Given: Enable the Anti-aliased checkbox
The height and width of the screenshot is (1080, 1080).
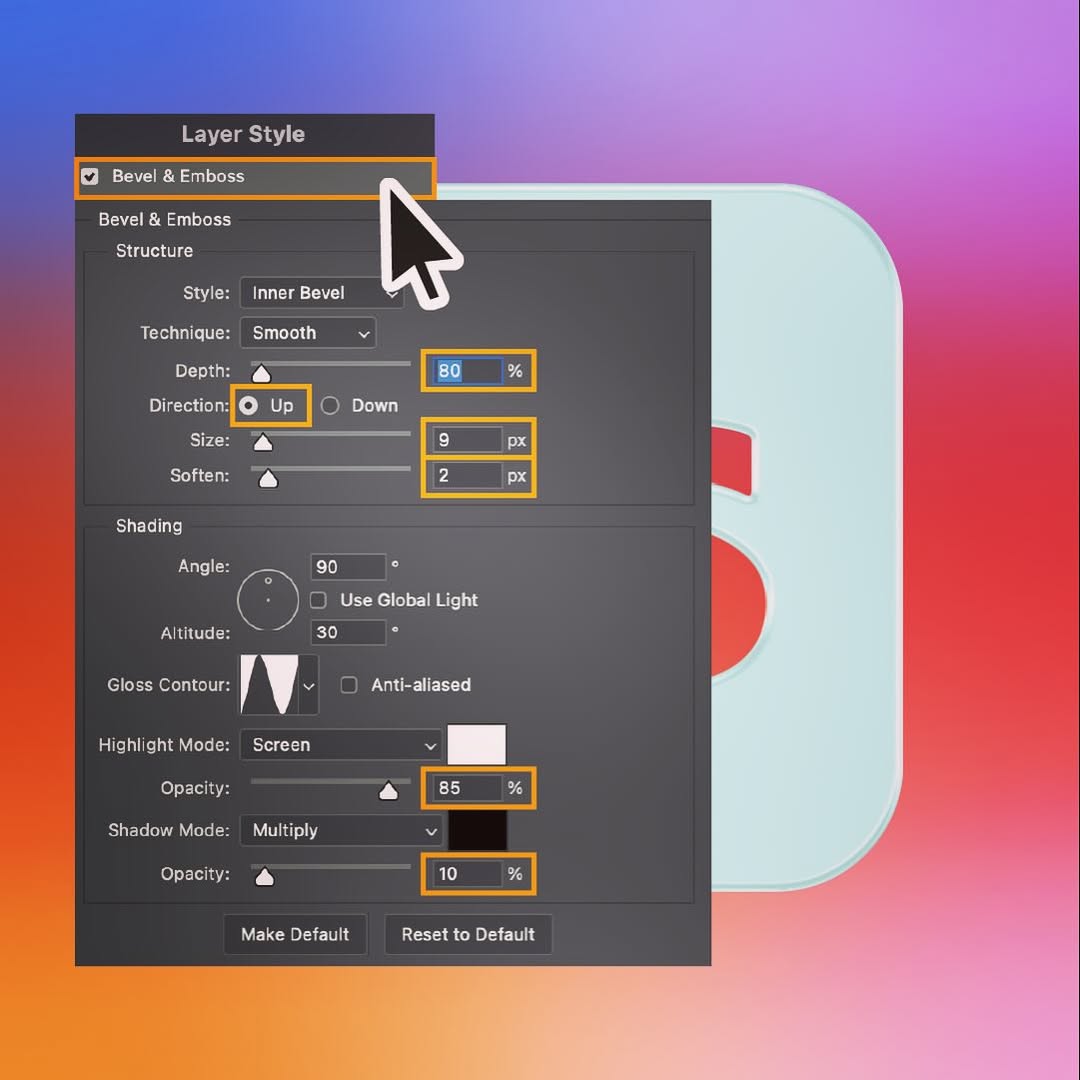Looking at the screenshot, I should 349,685.
